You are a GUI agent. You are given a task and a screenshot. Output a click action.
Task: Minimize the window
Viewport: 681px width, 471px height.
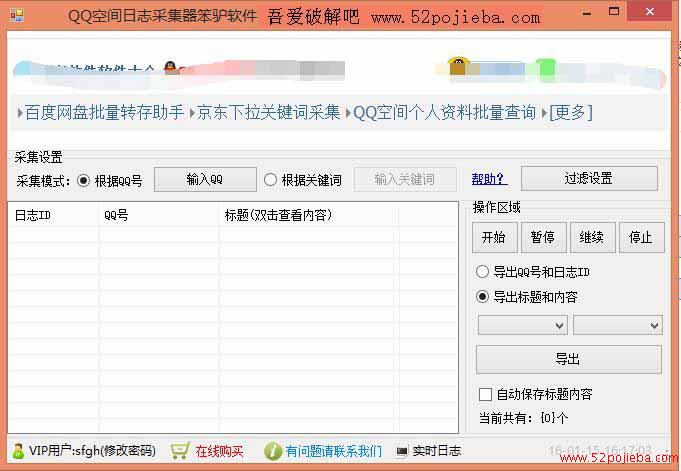tap(587, 13)
